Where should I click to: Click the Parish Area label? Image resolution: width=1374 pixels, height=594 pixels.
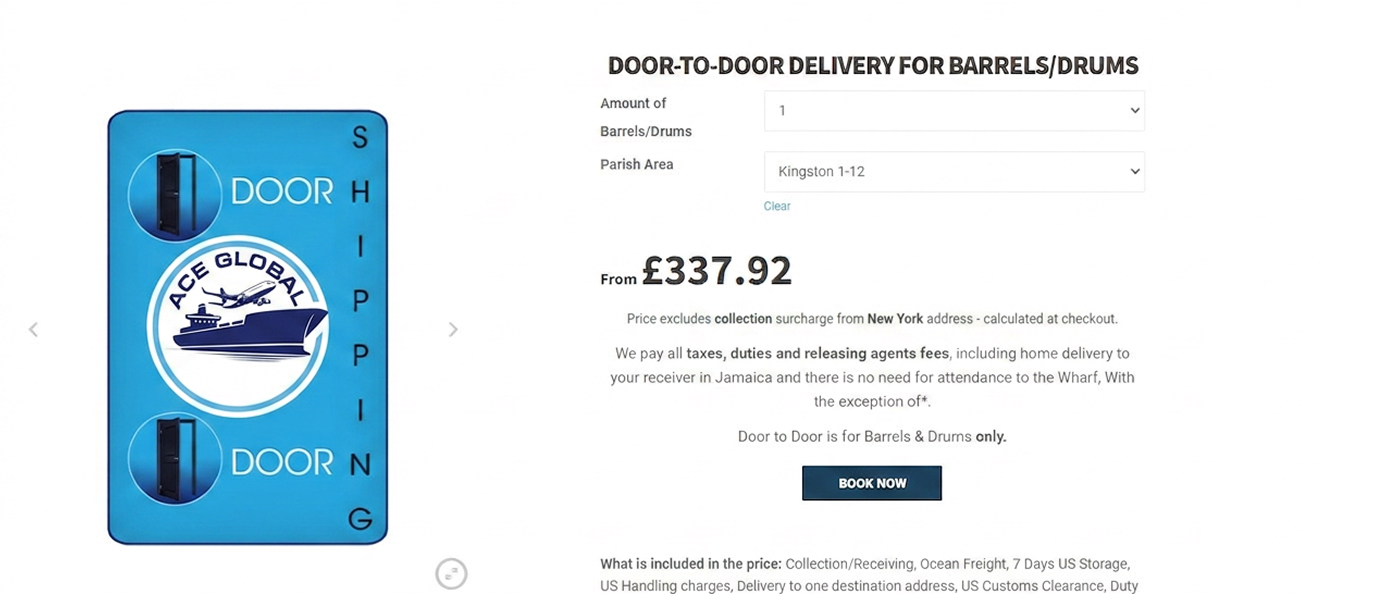(637, 164)
